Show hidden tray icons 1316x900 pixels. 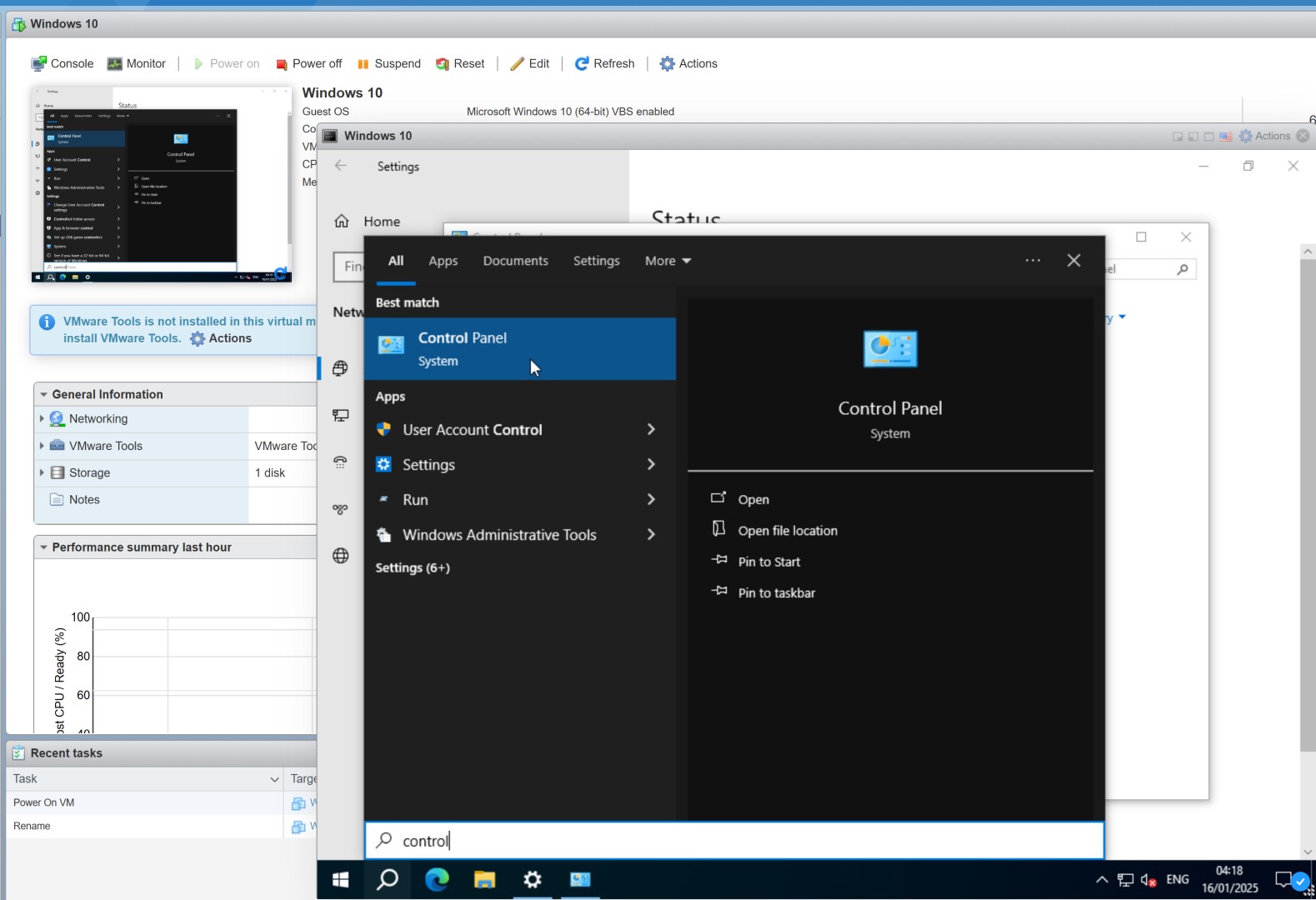pos(1102,880)
